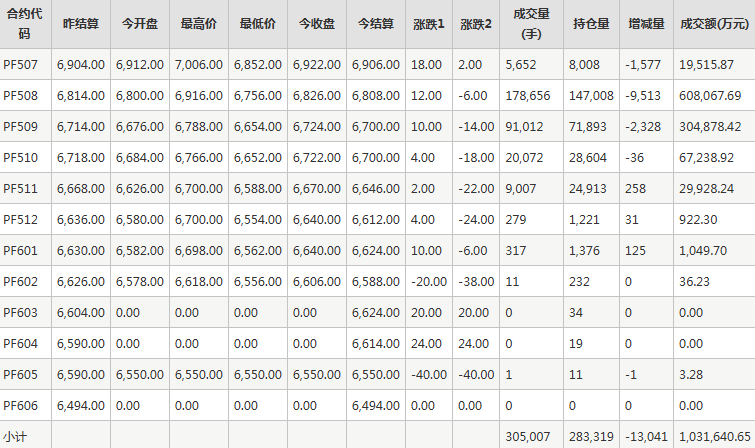Screen dimensions: 755x448
Task: Click PF508 turnover 608,067.69
Action: (710, 95)
